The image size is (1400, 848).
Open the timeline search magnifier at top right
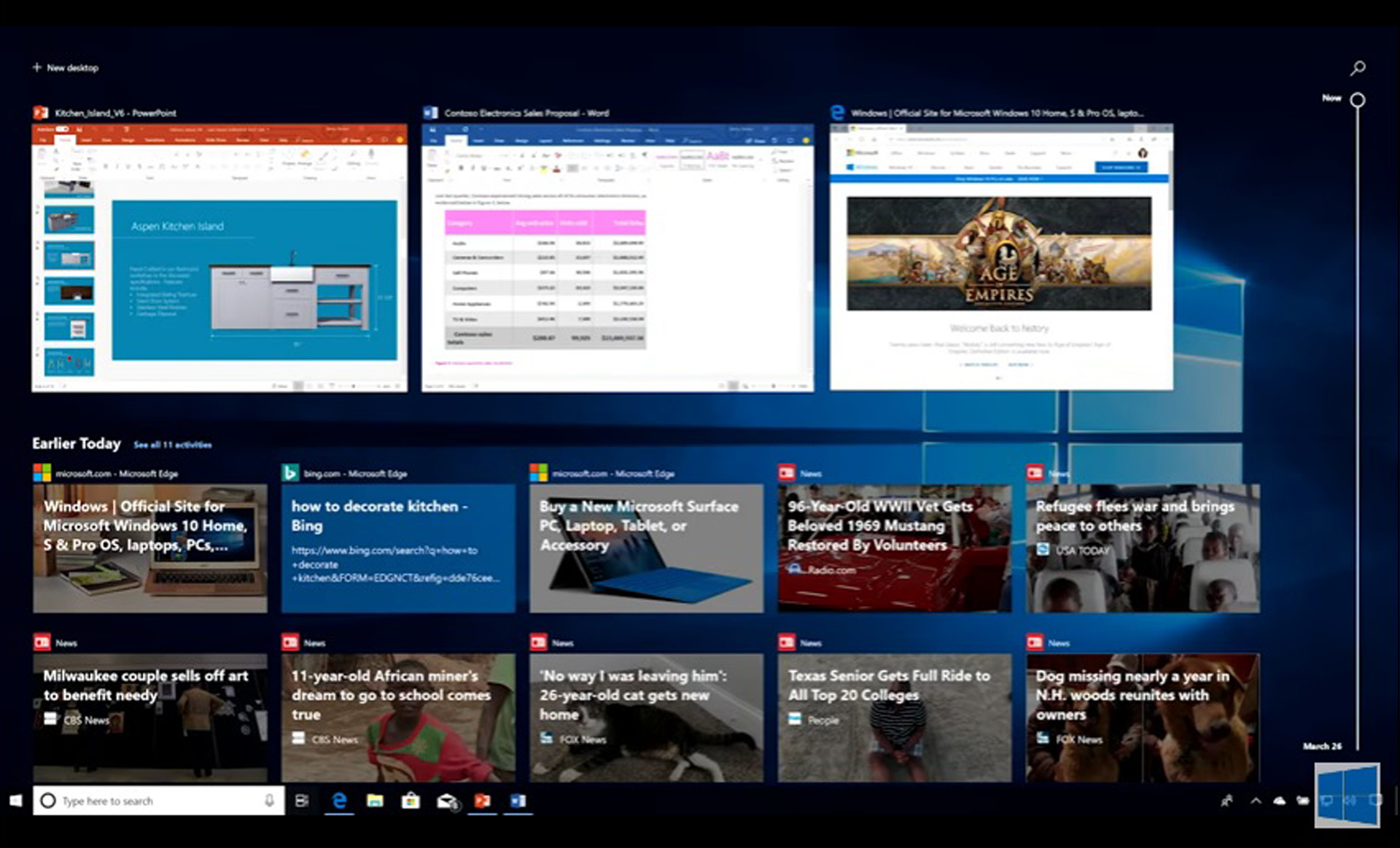point(1356,67)
